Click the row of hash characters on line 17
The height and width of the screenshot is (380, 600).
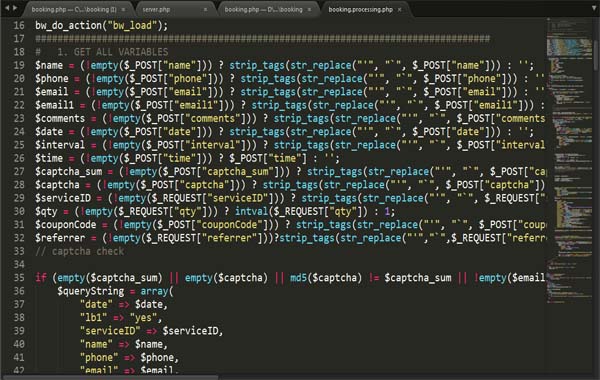pyautogui.click(x=262, y=39)
